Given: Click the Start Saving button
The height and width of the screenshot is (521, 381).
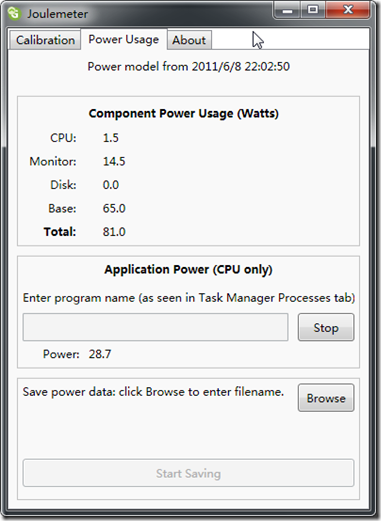Looking at the screenshot, I should pos(188,473).
